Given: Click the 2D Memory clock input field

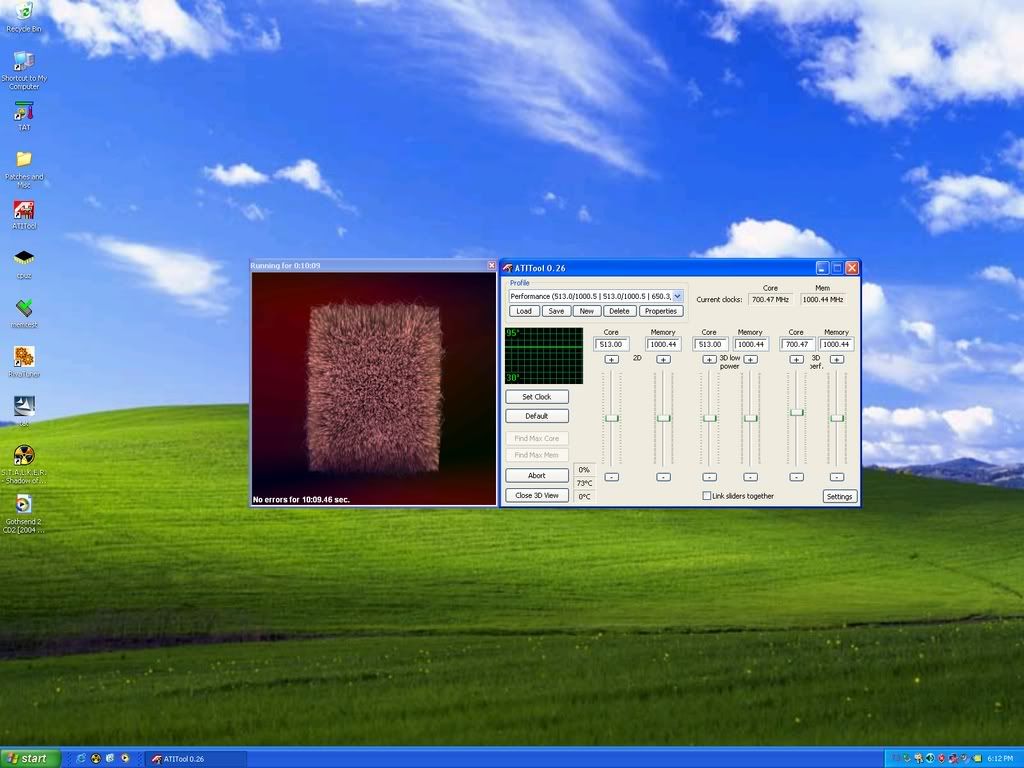Looking at the screenshot, I should click(x=664, y=344).
